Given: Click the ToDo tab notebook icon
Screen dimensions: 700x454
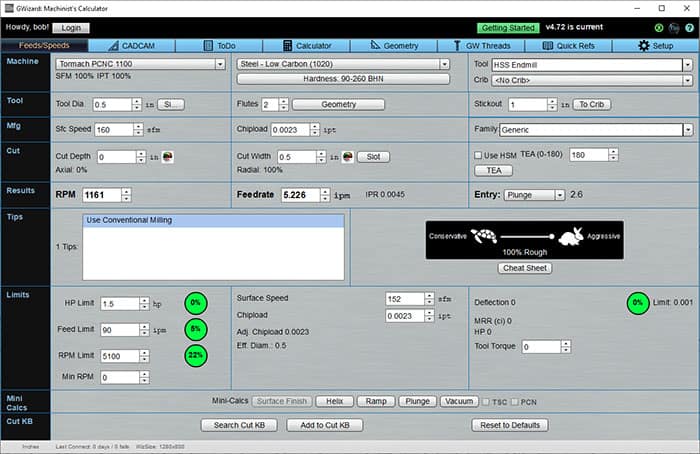Looking at the screenshot, I should [x=208, y=46].
